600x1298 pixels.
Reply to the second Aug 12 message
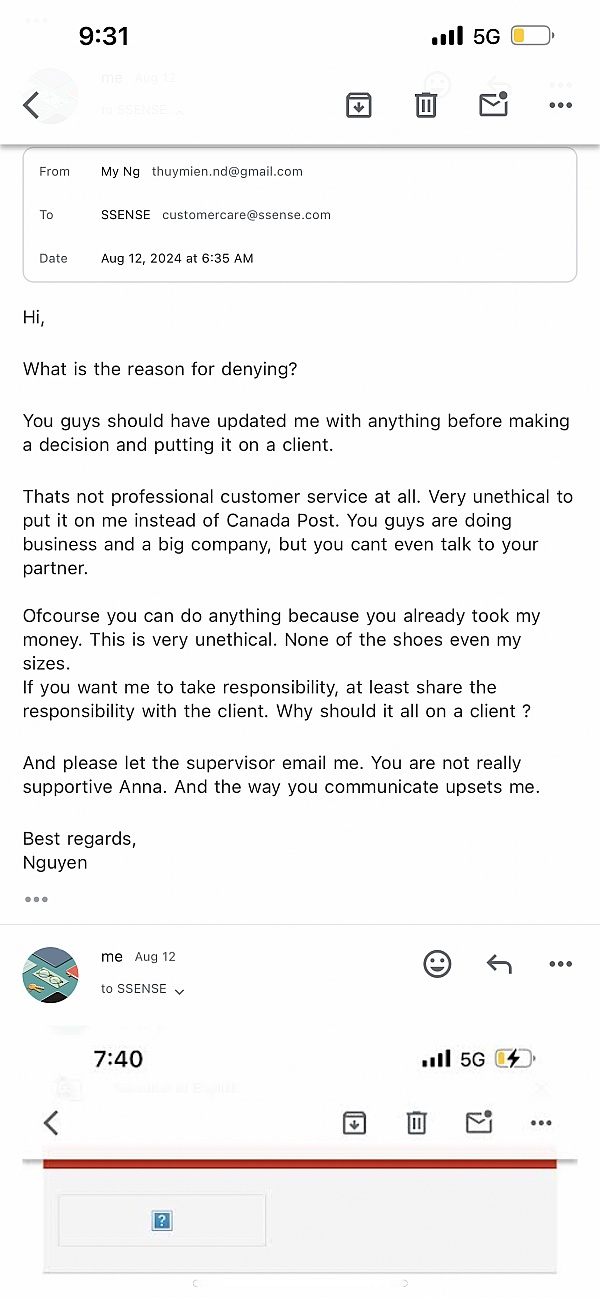coord(499,964)
